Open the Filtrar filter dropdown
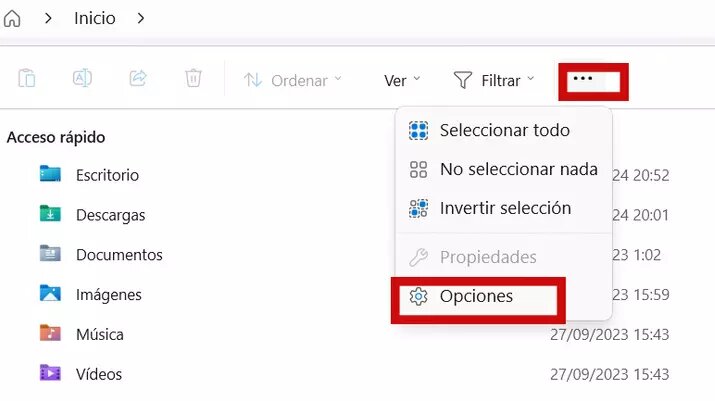This screenshot has width=715, height=401. (x=494, y=80)
